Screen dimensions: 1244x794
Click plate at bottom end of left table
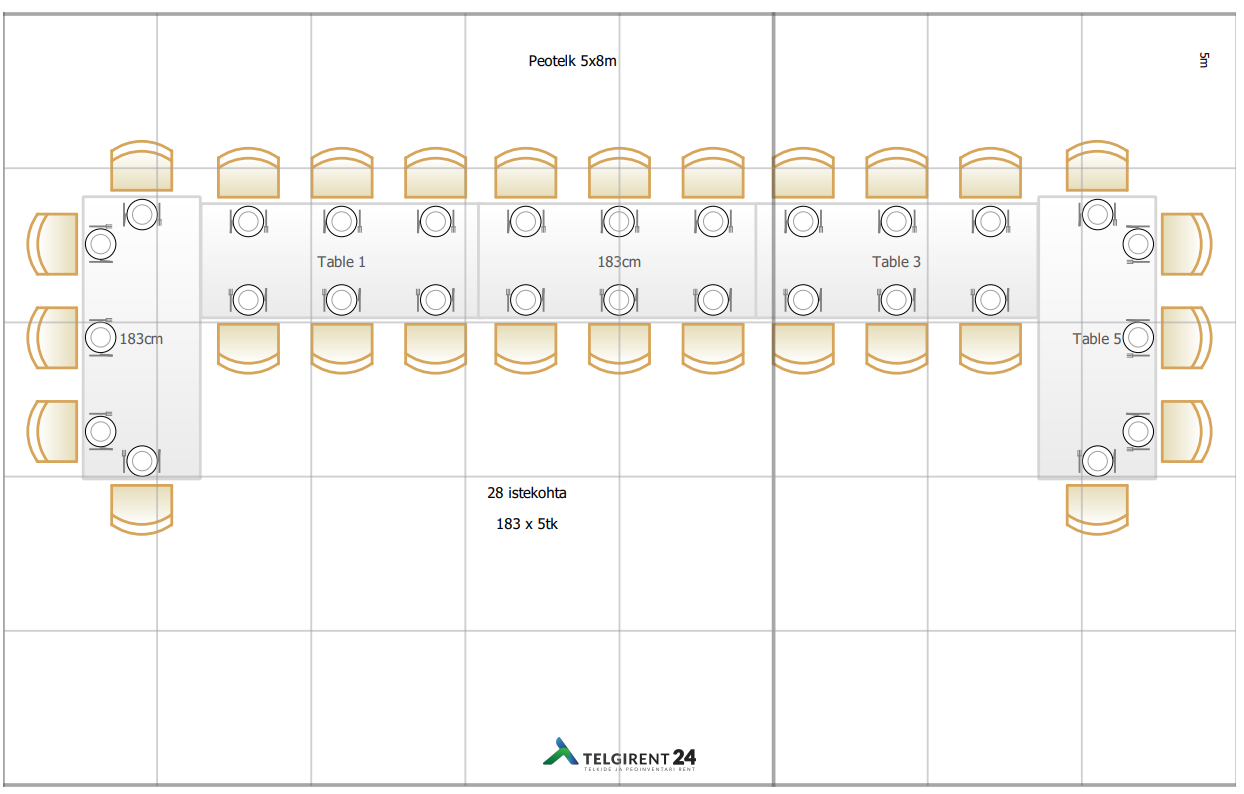pyautogui.click(x=142, y=460)
